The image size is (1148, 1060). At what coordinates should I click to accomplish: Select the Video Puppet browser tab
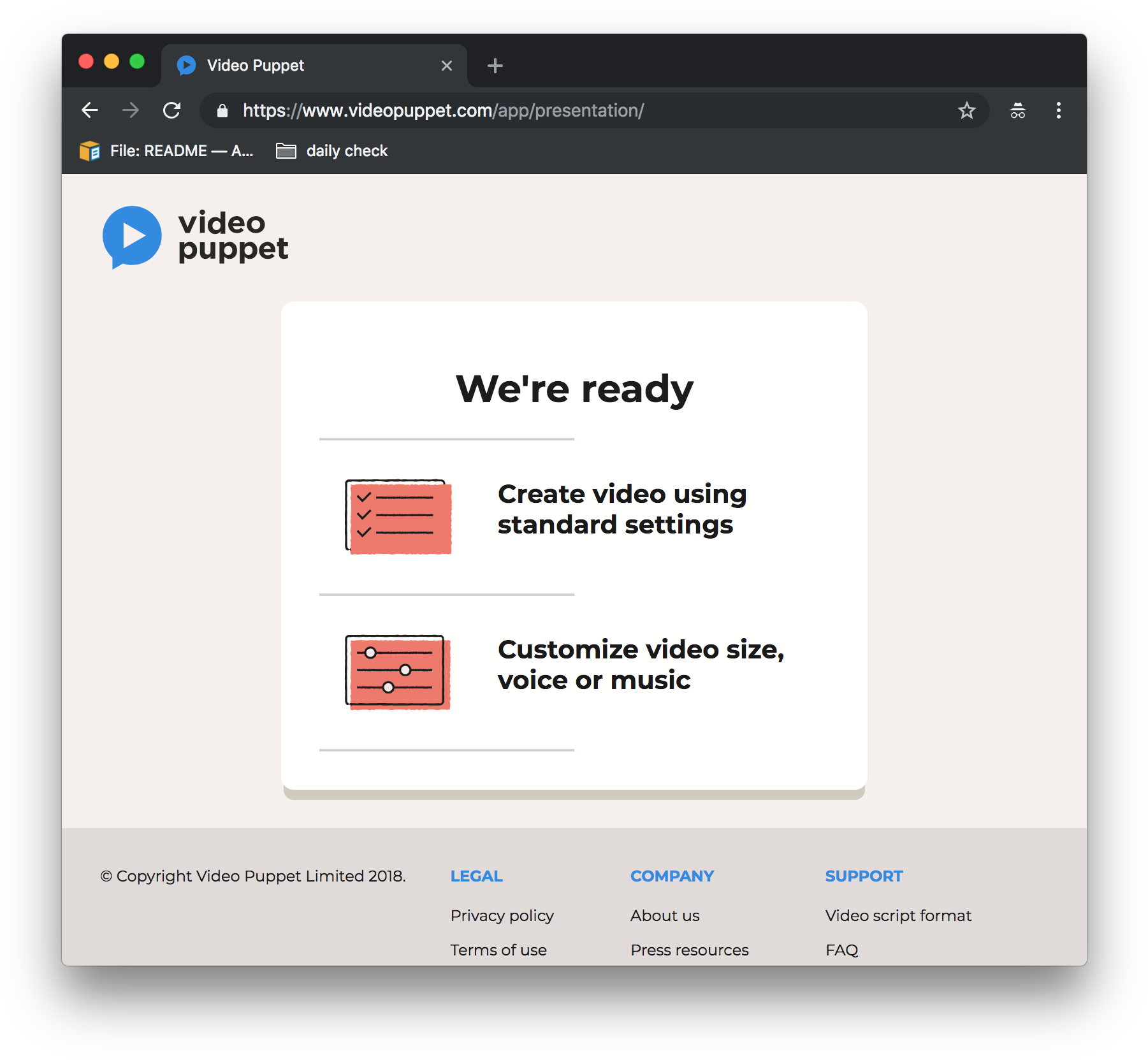(x=314, y=66)
